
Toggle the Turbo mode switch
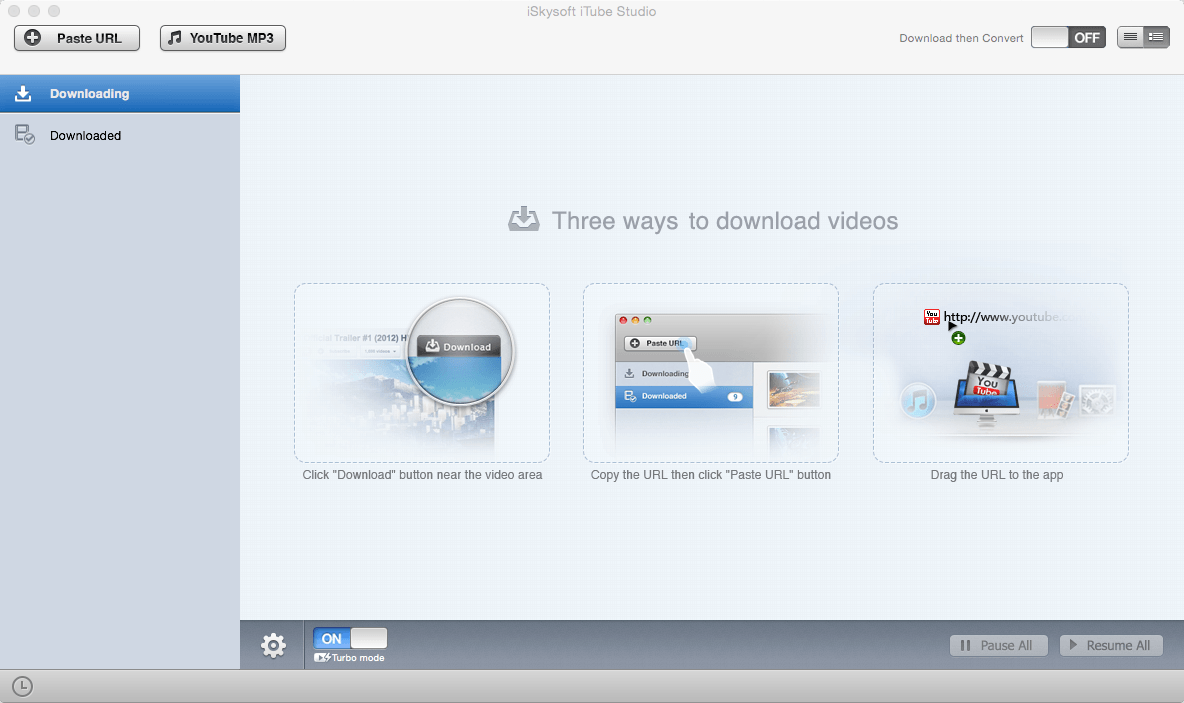350,638
